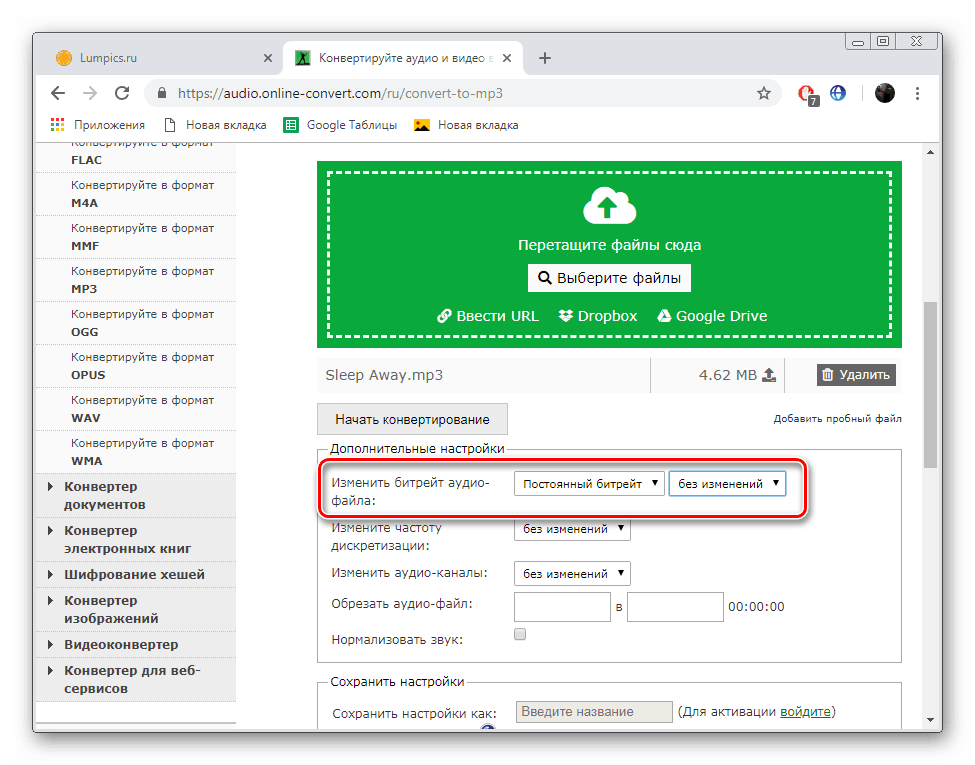Select Конвертируйте в формат FLAC
The height and width of the screenshot is (765, 975).
tap(136, 157)
